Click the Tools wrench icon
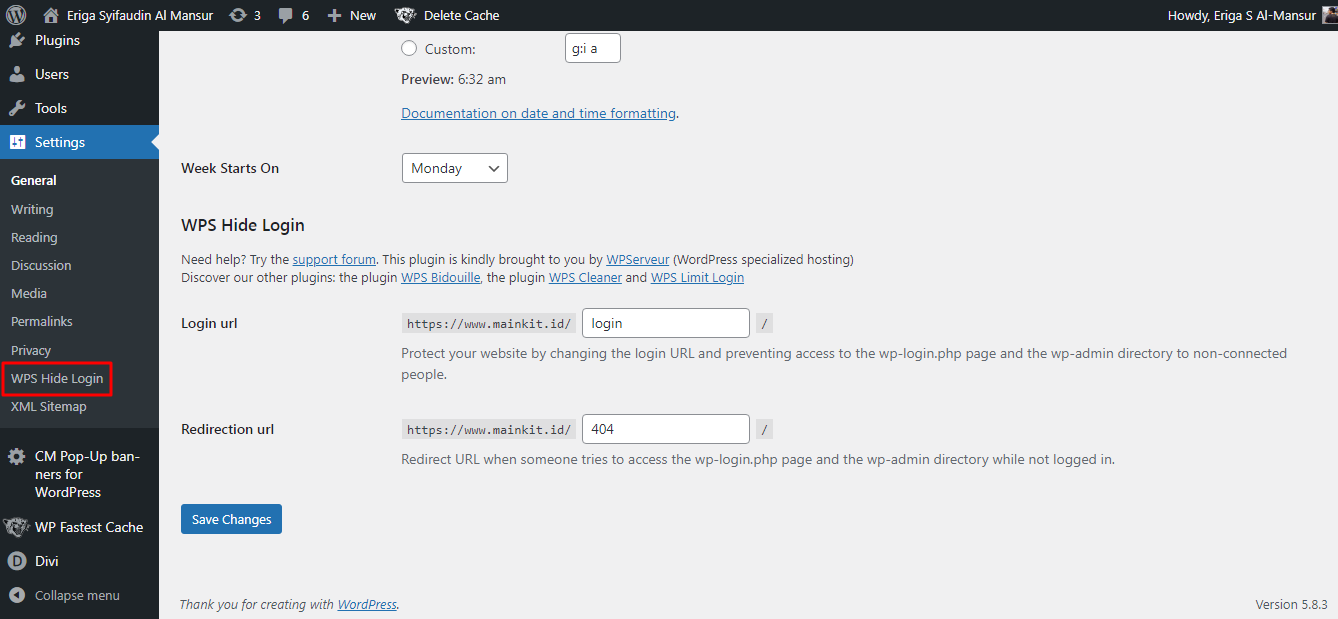 [x=17, y=107]
